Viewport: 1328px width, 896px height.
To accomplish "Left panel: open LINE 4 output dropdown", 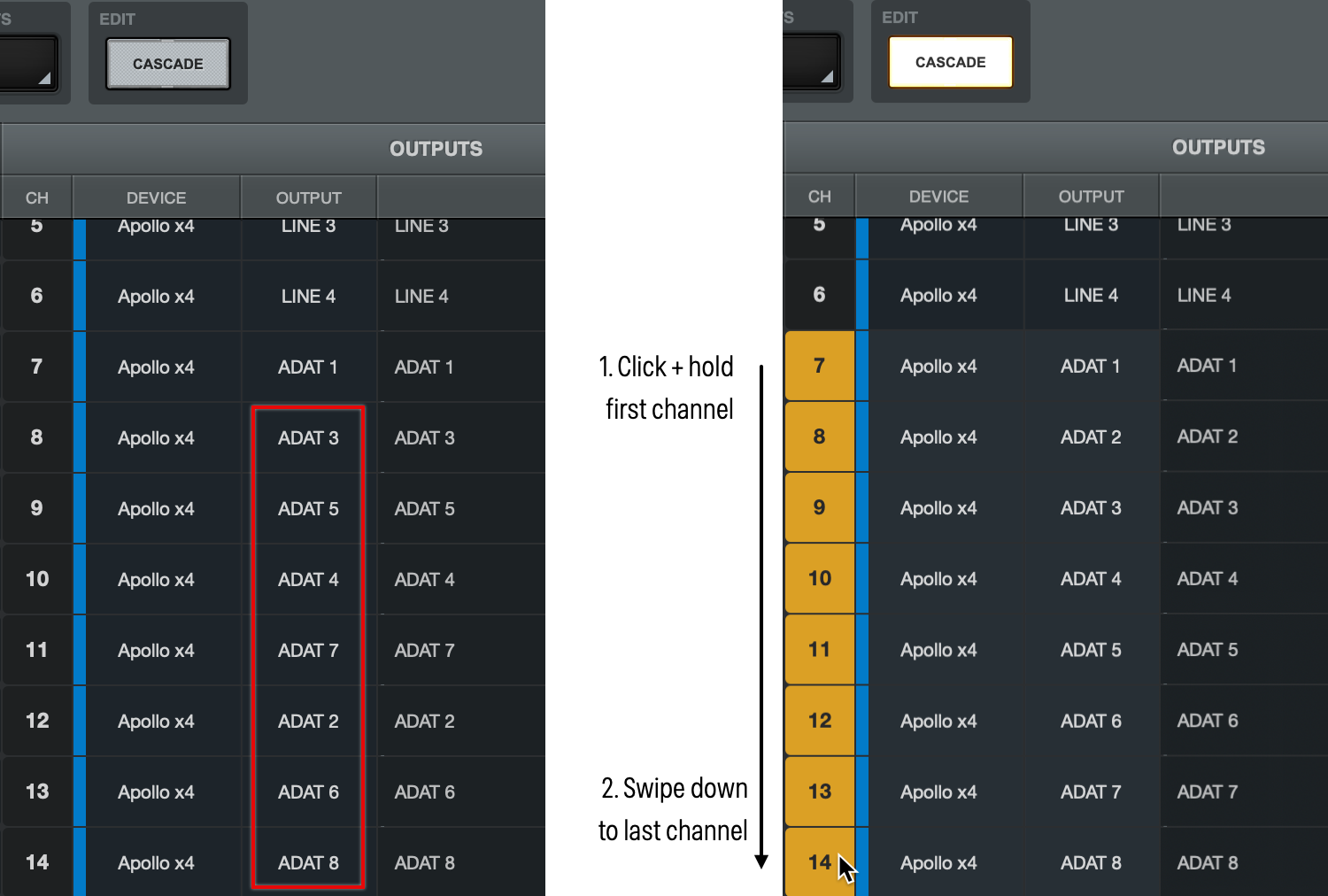I will 309,296.
